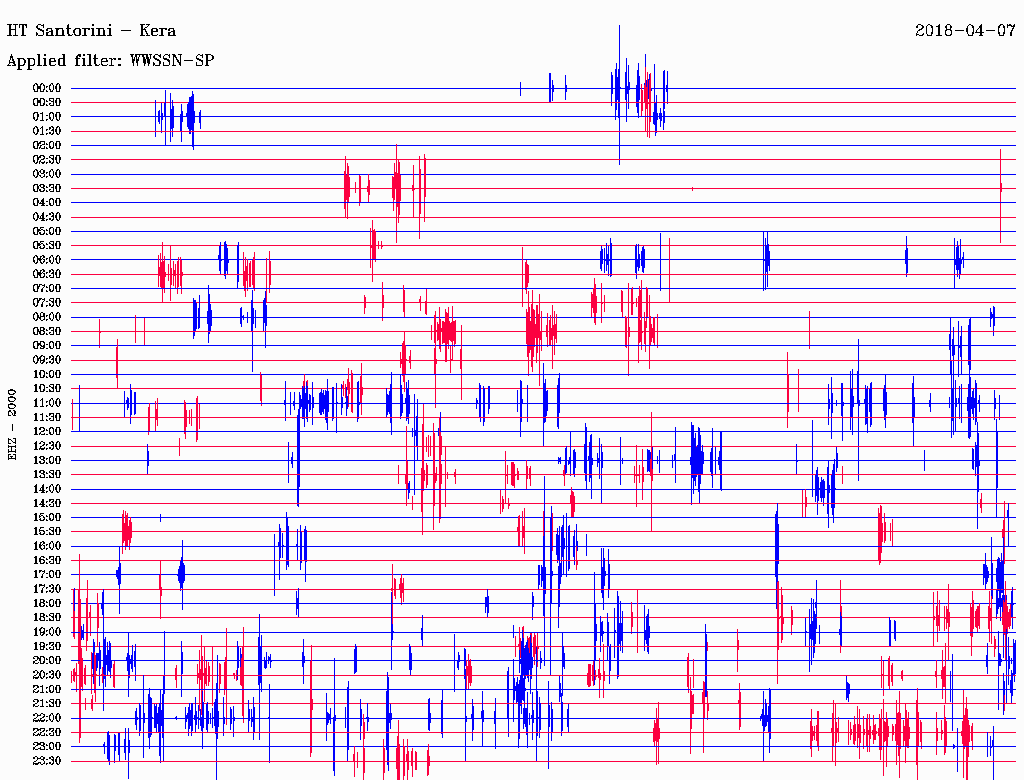Click the WWSSN-SP filter name
The height and width of the screenshot is (780, 1024).
(x=172, y=61)
